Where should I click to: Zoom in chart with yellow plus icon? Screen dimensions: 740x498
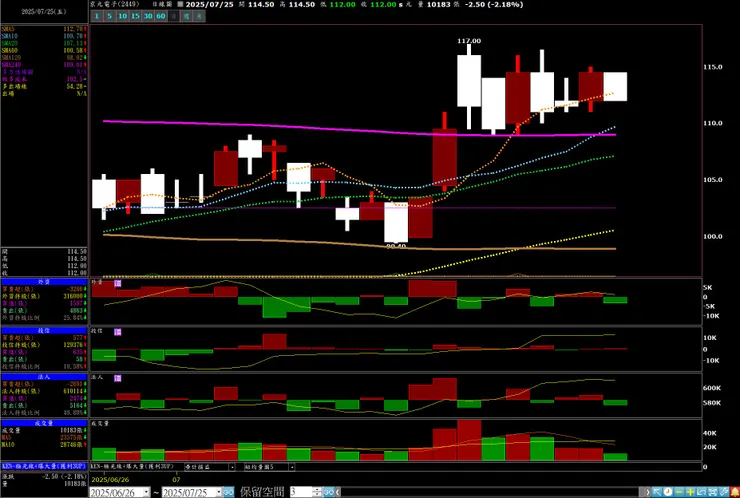click(690, 492)
